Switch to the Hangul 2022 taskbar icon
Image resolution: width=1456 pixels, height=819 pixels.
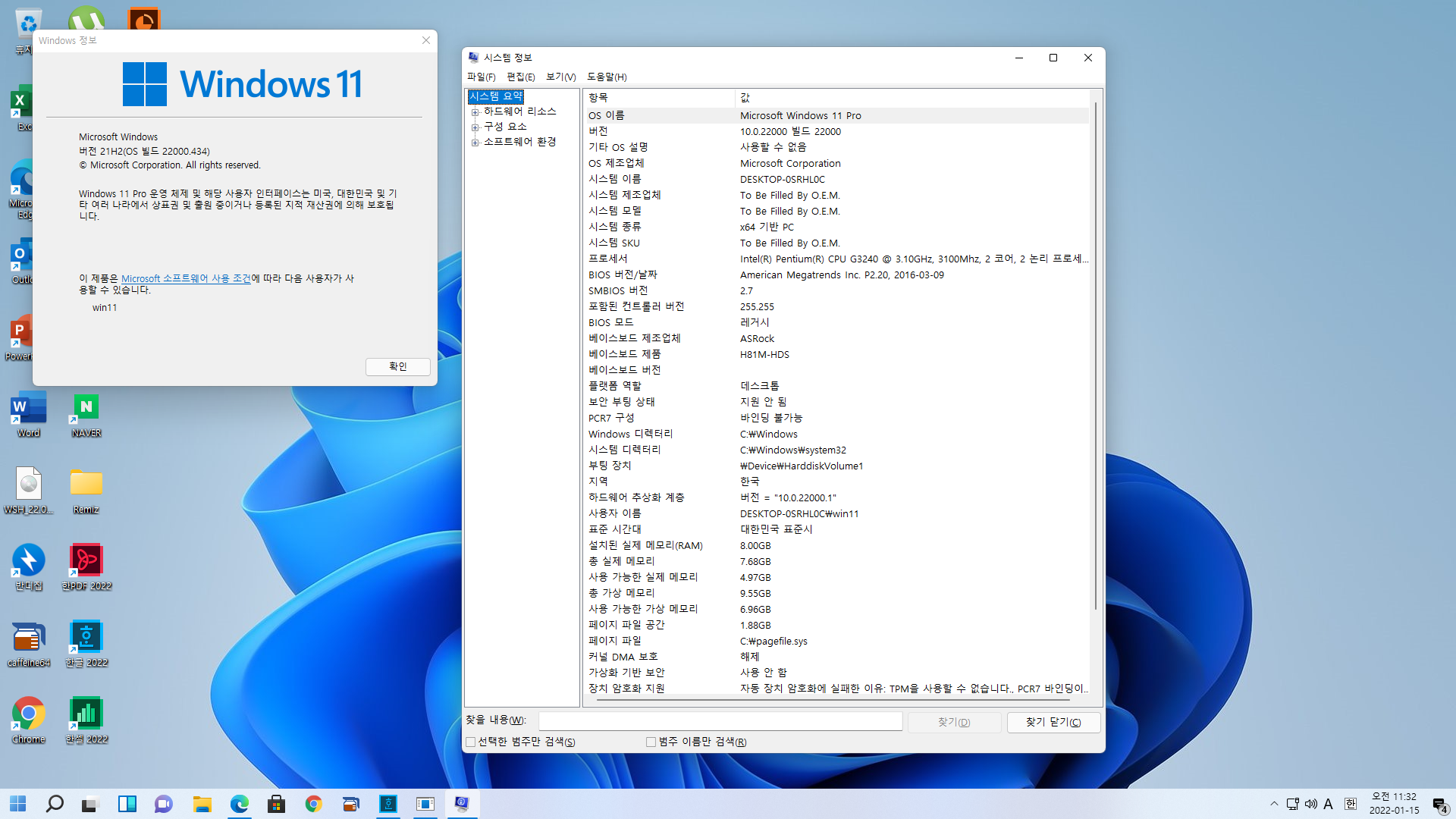click(x=388, y=804)
